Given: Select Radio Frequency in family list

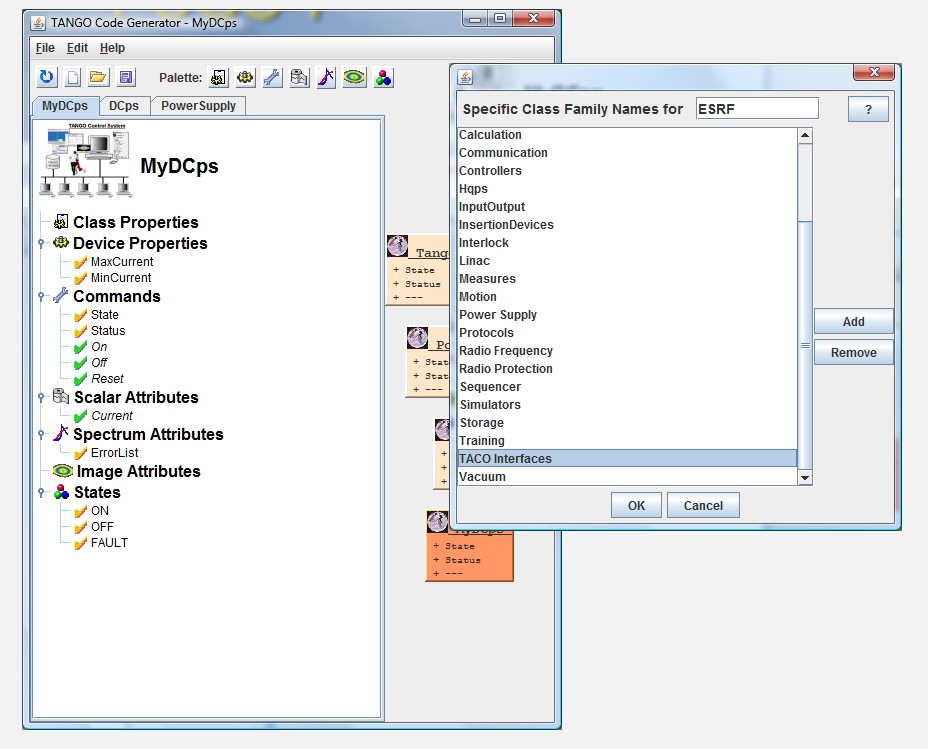Looking at the screenshot, I should [627, 351].
